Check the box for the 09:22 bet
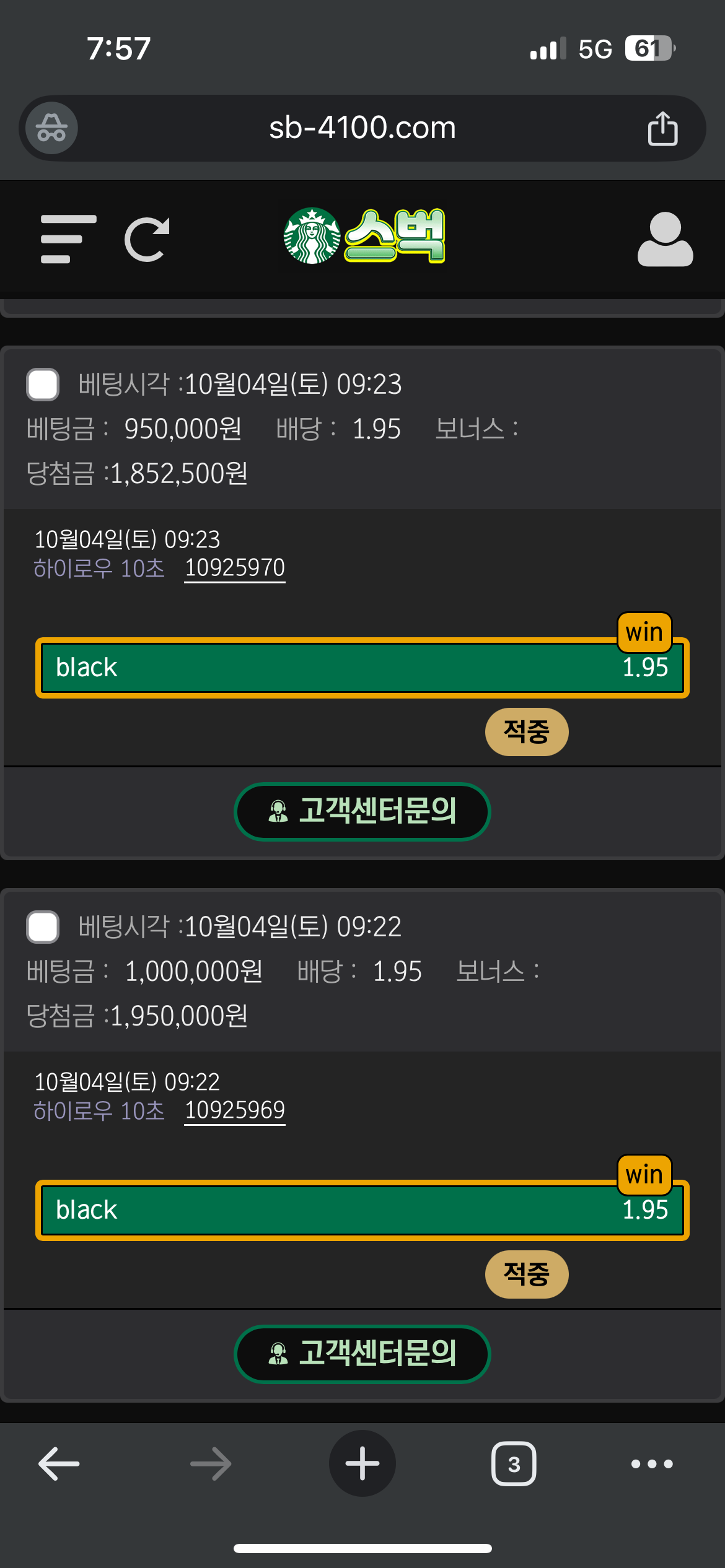Screen dimensions: 725x1568 click(43, 927)
